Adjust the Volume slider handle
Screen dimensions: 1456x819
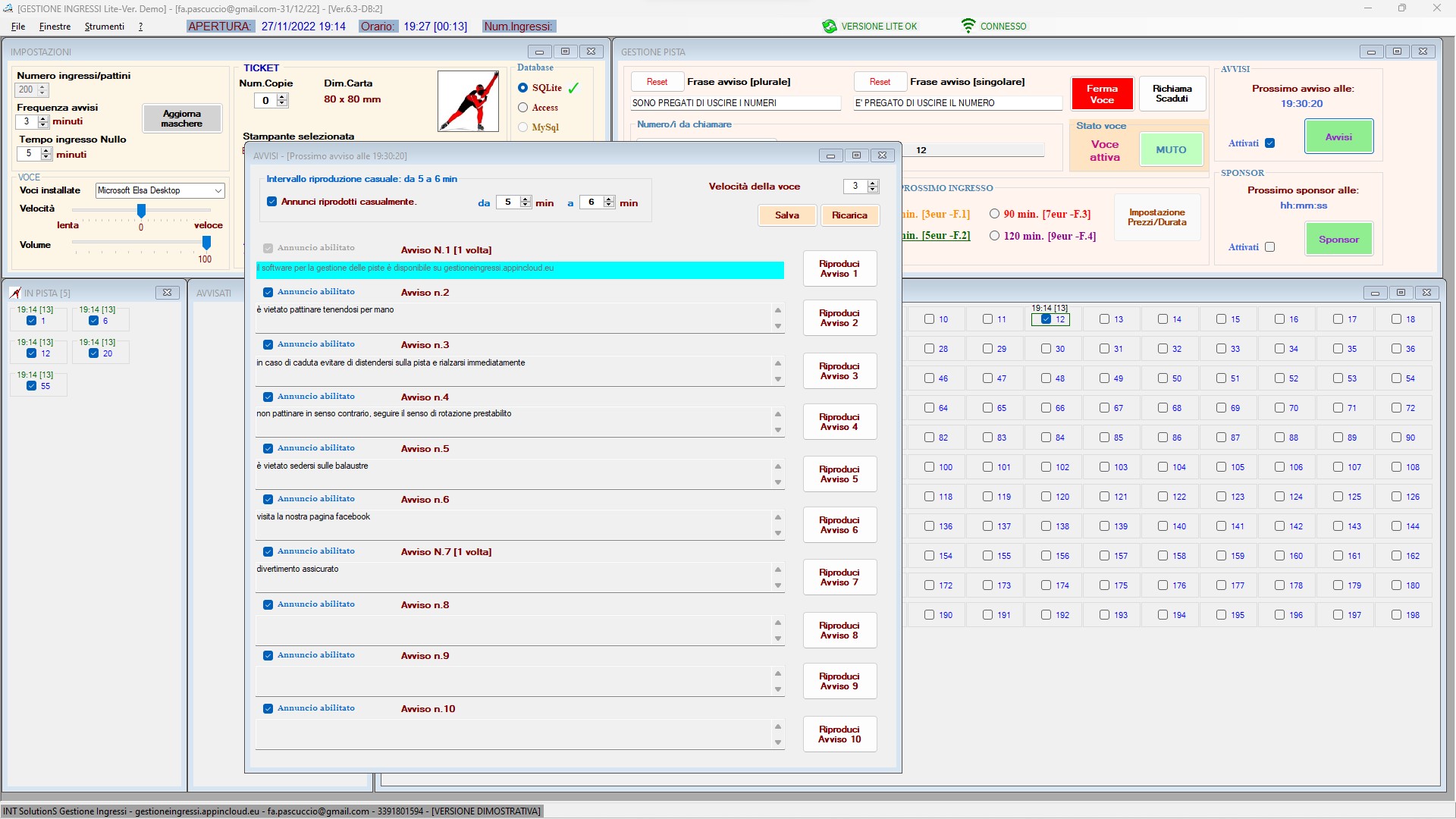206,243
